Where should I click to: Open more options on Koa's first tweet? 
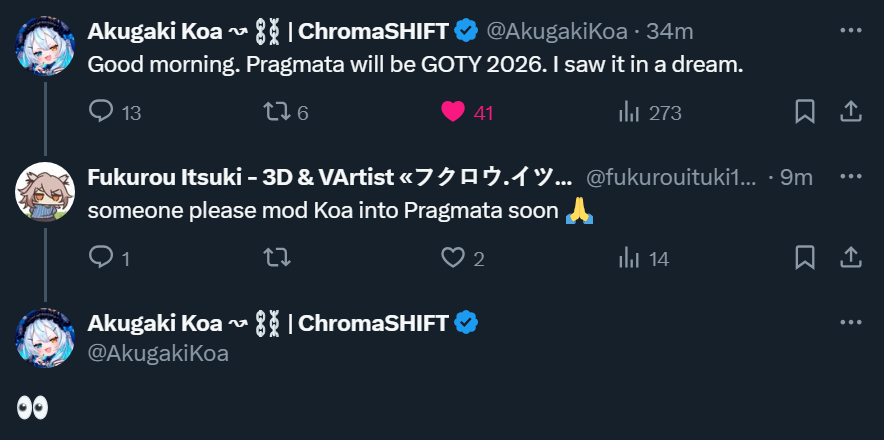[x=850, y=31]
